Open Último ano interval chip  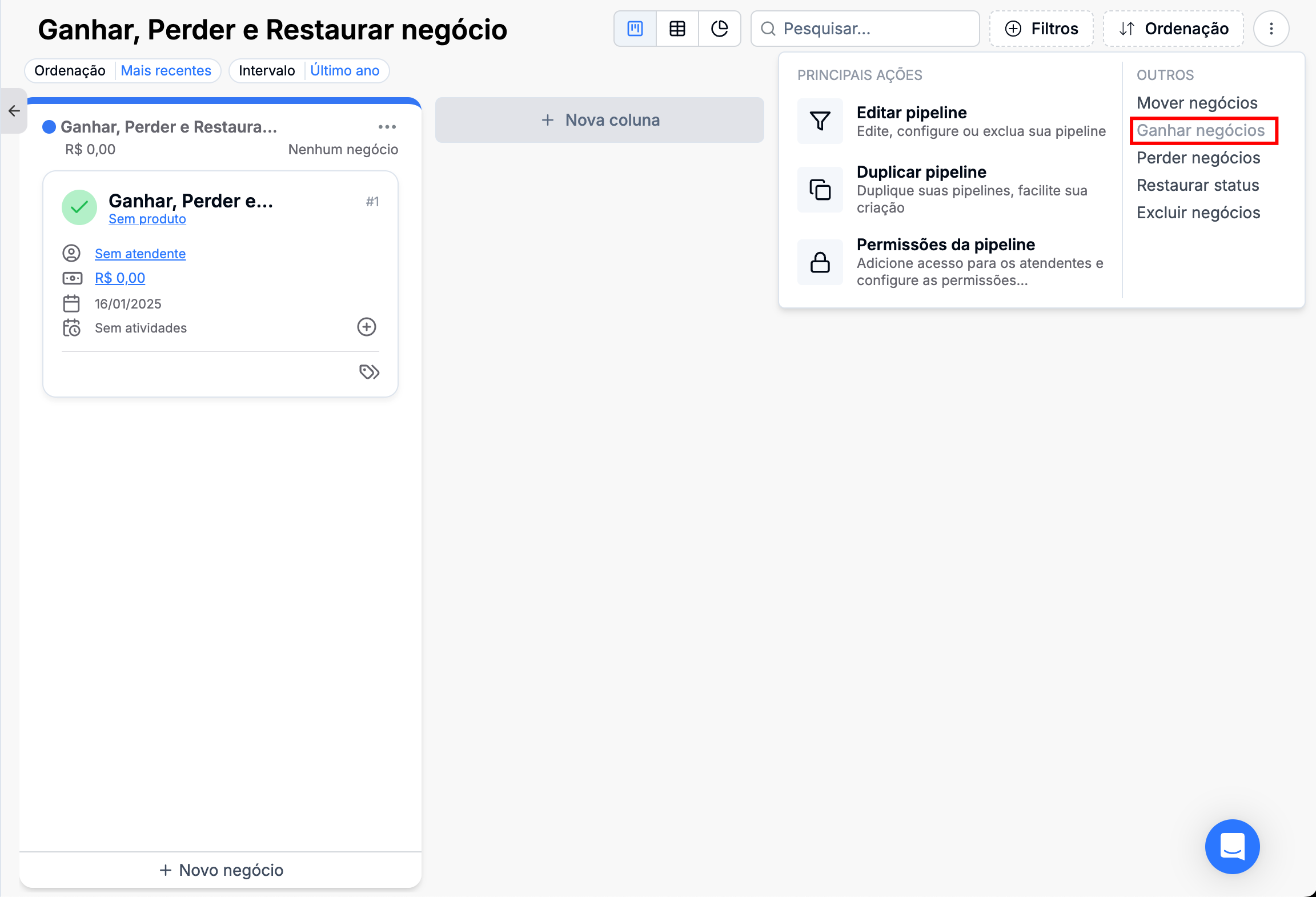(x=344, y=71)
